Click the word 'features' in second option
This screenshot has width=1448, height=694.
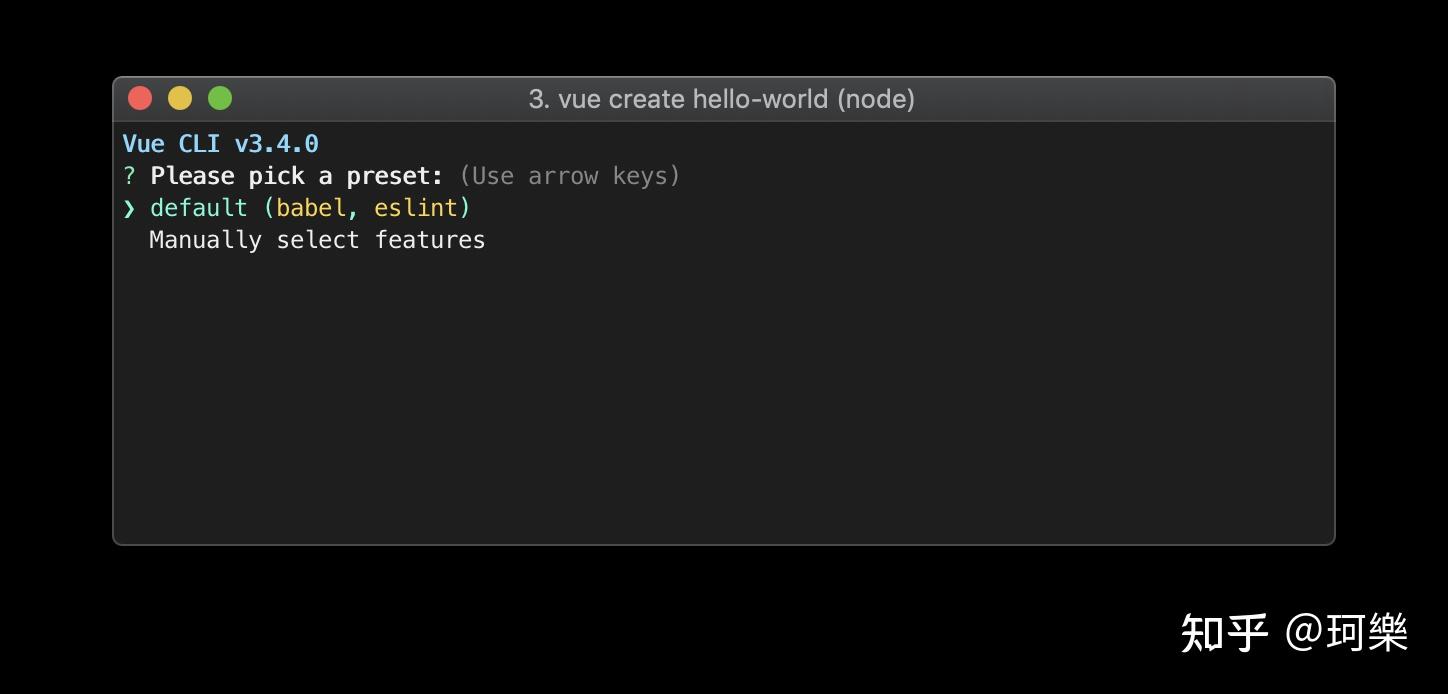coord(430,240)
